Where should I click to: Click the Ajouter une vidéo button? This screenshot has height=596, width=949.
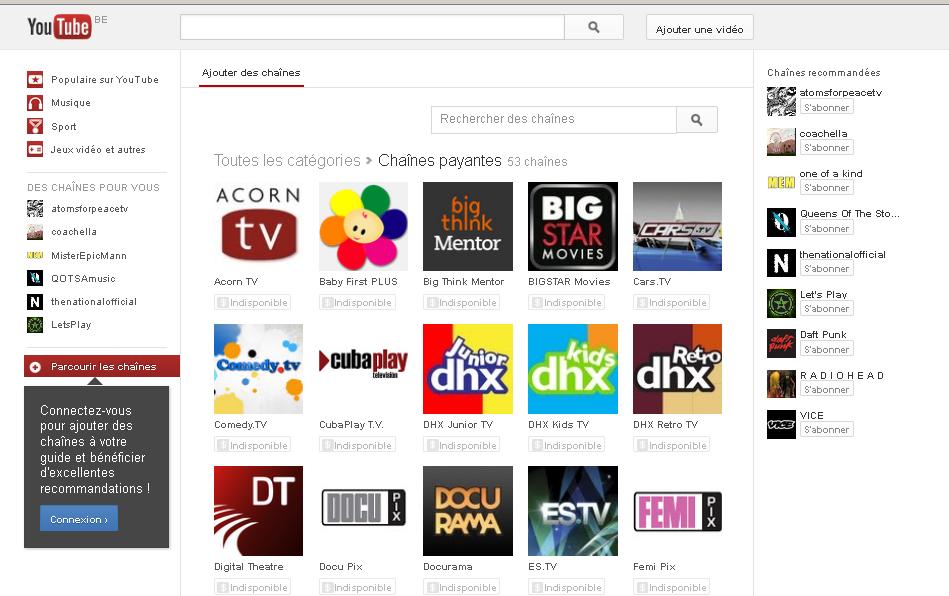tap(700, 28)
